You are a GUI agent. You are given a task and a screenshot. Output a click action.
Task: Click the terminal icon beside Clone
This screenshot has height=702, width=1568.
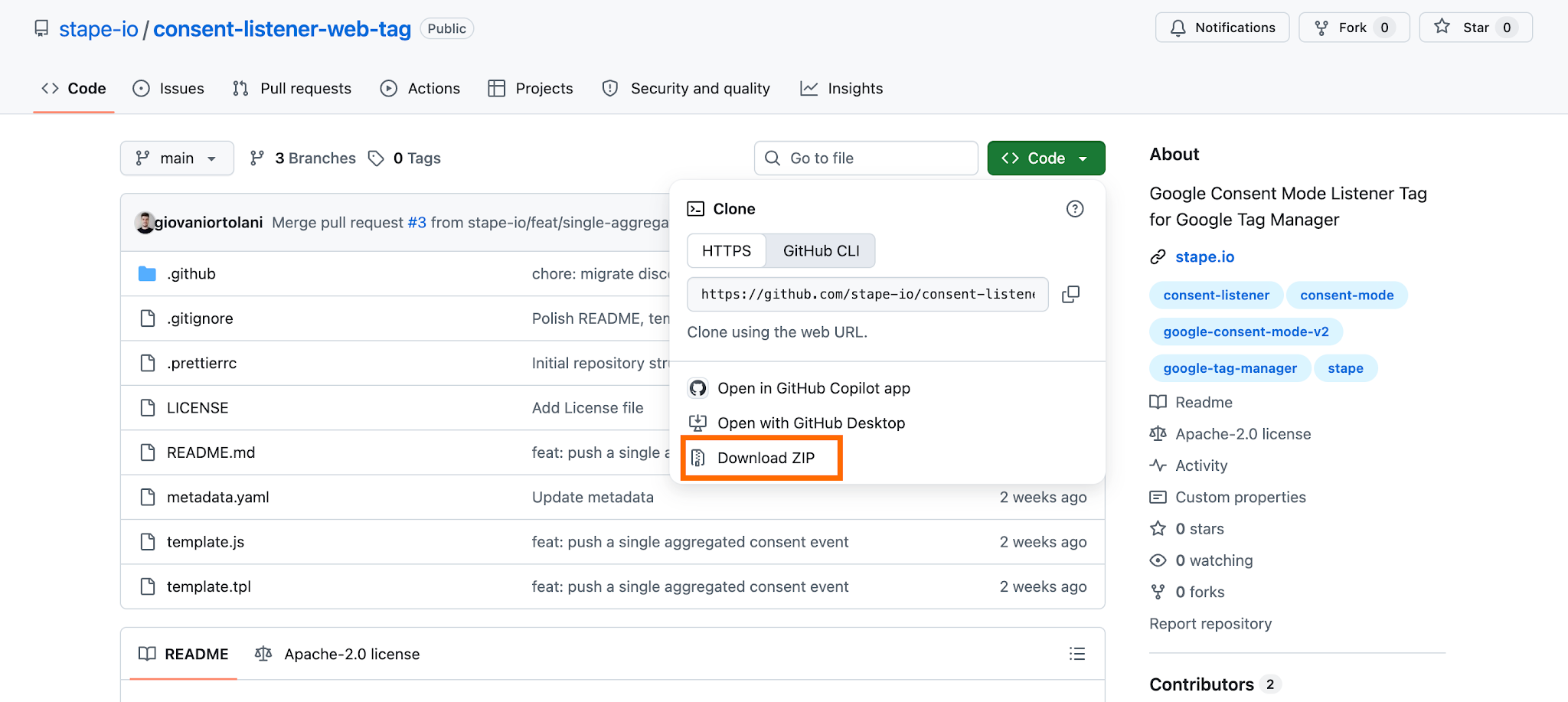[x=696, y=209]
